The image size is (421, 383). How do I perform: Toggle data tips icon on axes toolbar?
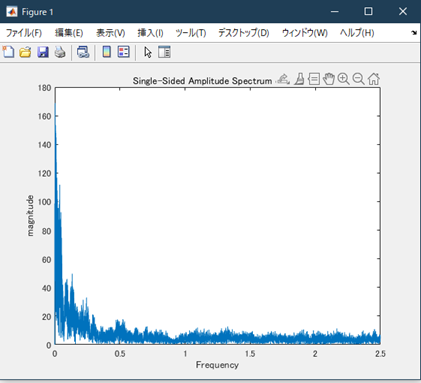coord(314,79)
